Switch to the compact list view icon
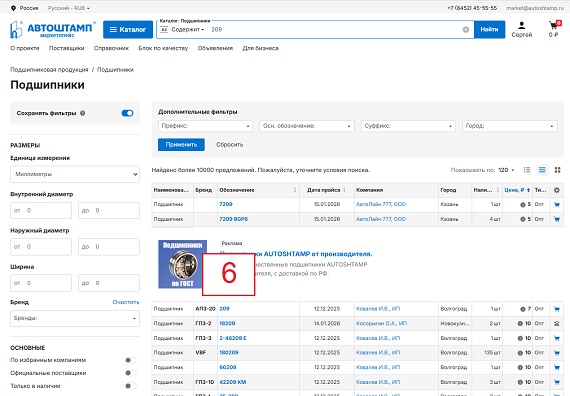This screenshot has width=570, height=396. [x=542, y=170]
